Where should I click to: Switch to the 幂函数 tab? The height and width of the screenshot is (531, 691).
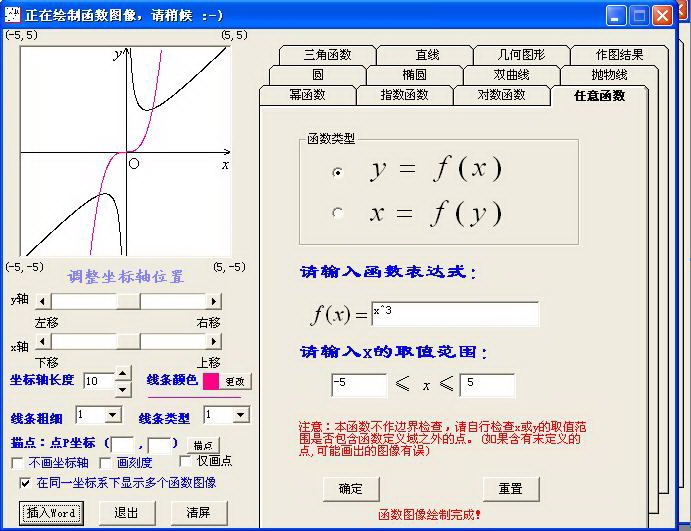307,95
